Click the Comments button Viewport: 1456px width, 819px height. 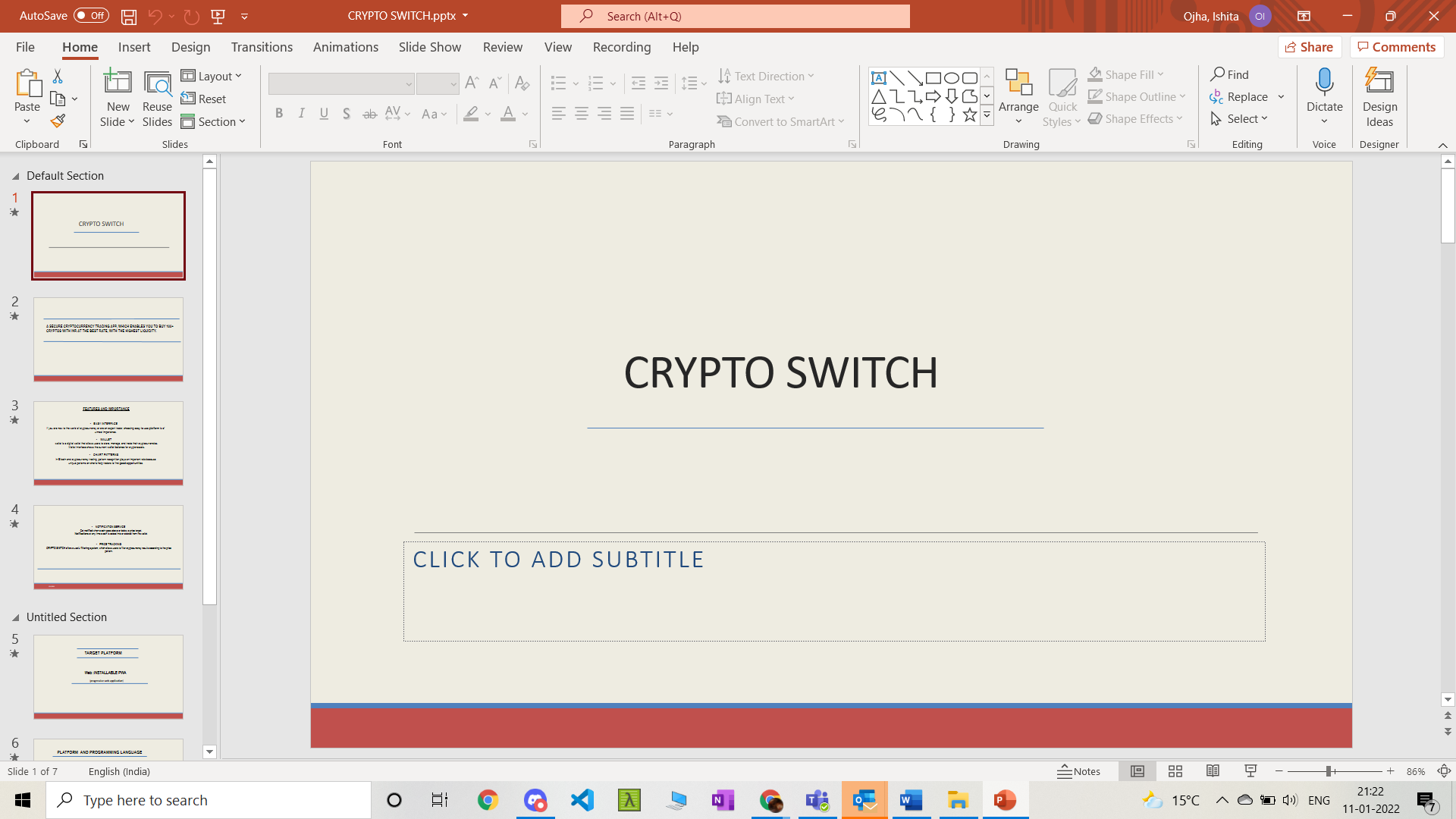click(x=1396, y=47)
